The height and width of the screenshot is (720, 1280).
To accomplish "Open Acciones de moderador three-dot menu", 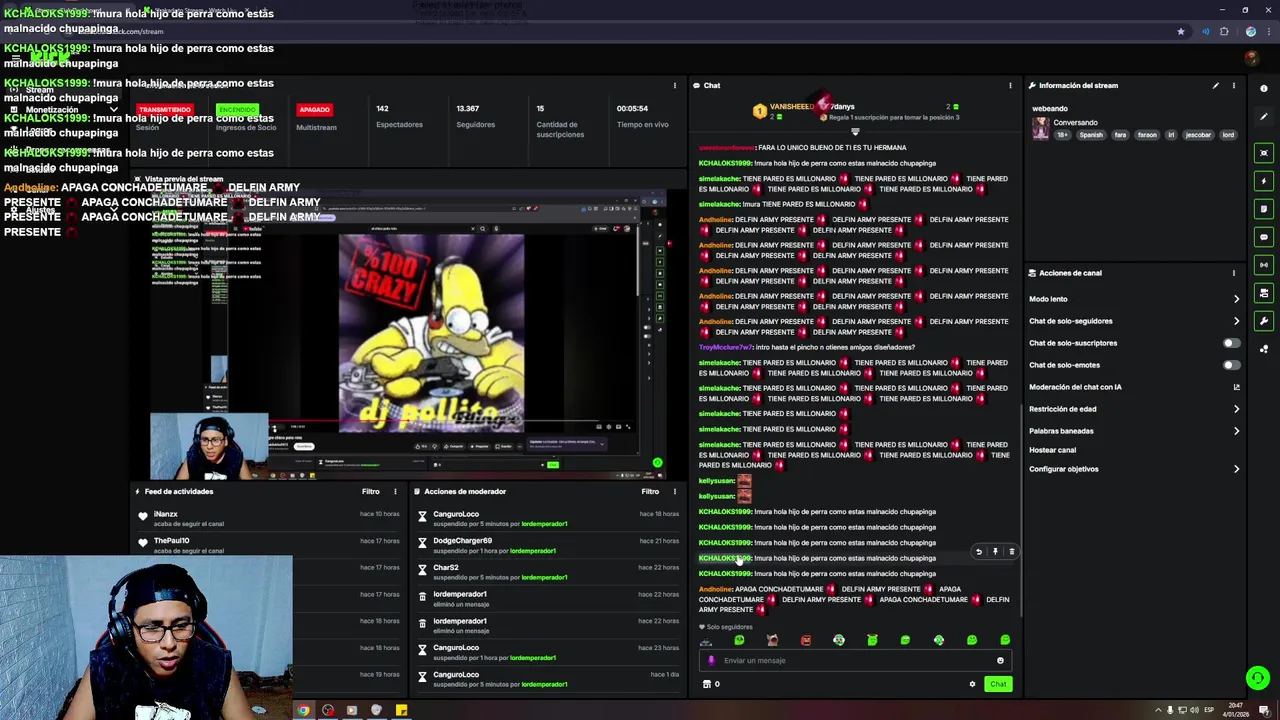I will 674,491.
